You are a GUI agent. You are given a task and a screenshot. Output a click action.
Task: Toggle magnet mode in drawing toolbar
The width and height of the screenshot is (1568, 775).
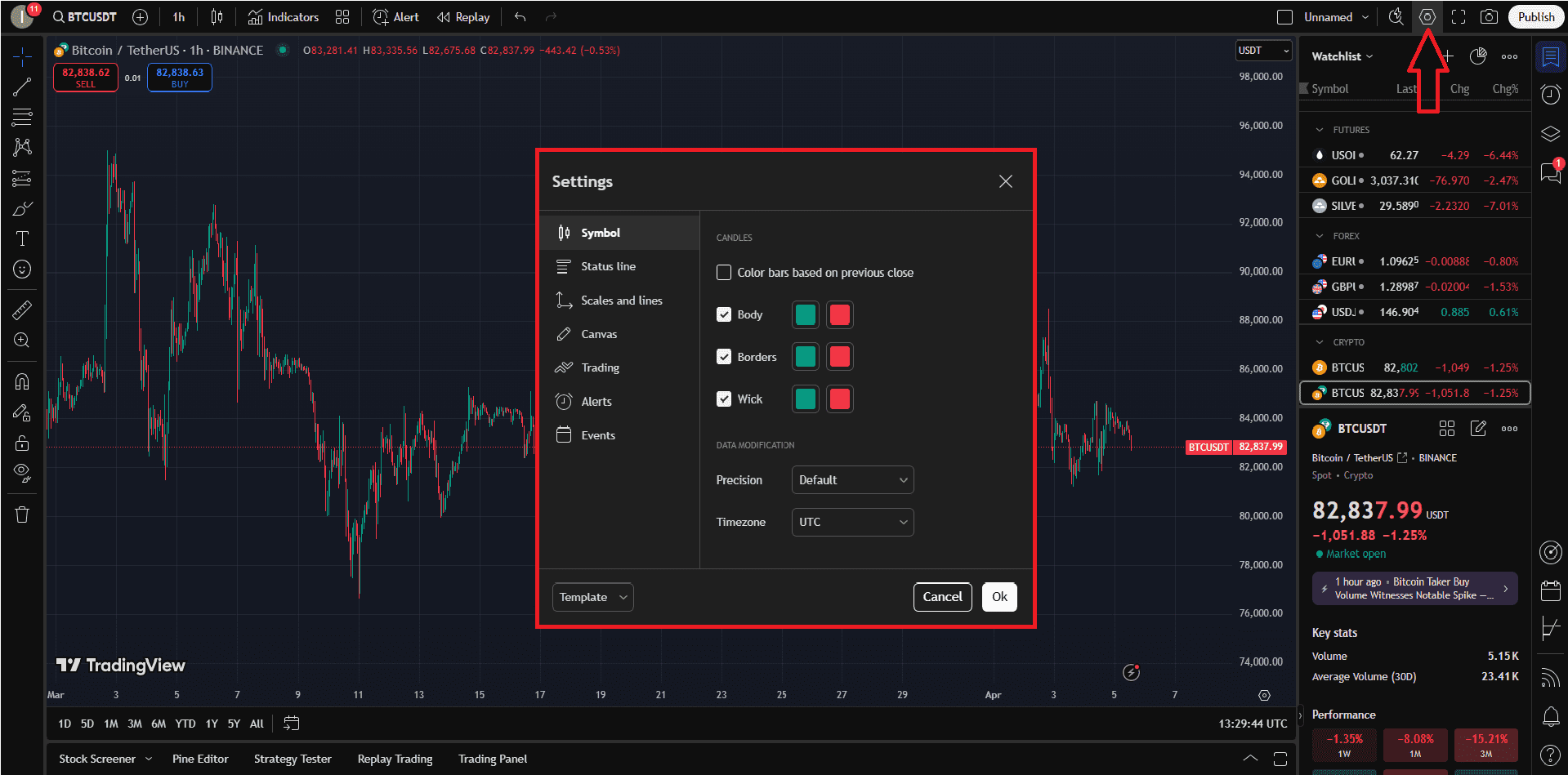(22, 381)
